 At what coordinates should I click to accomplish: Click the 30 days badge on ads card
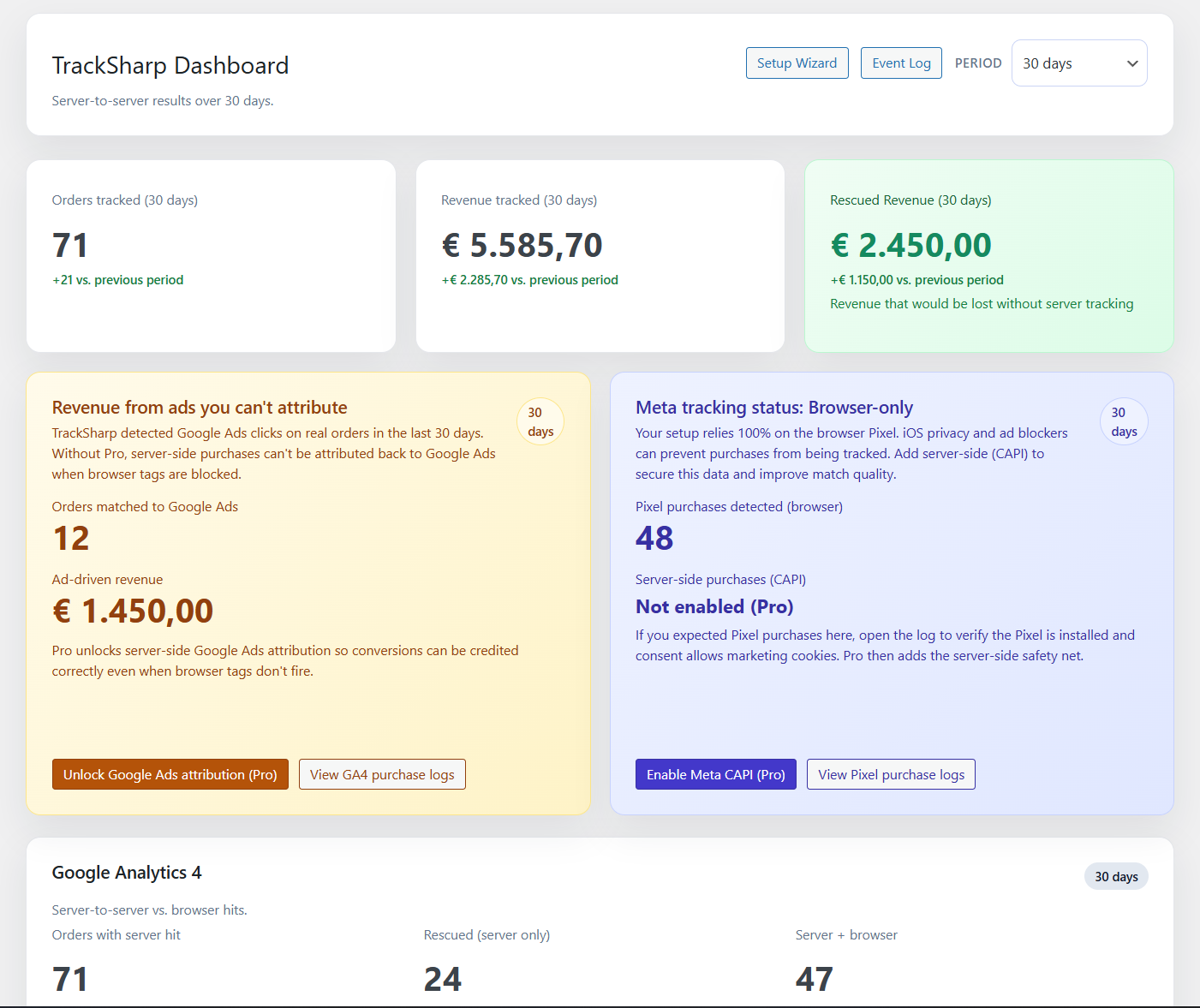coord(540,422)
